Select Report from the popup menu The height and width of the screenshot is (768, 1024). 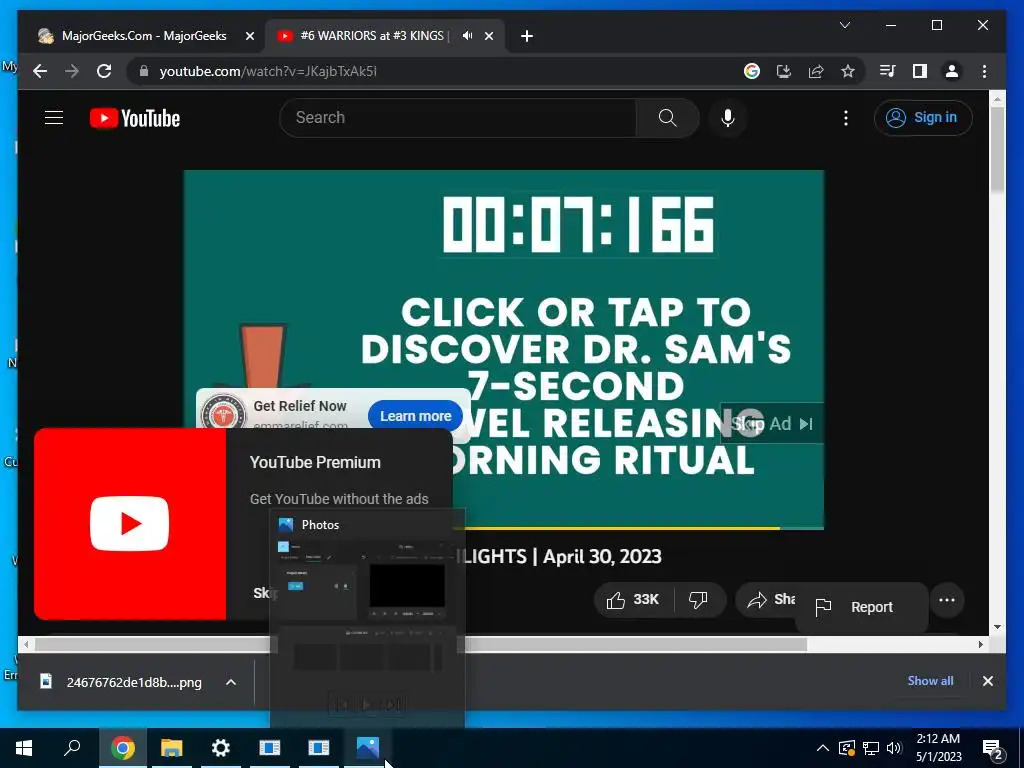click(861, 607)
